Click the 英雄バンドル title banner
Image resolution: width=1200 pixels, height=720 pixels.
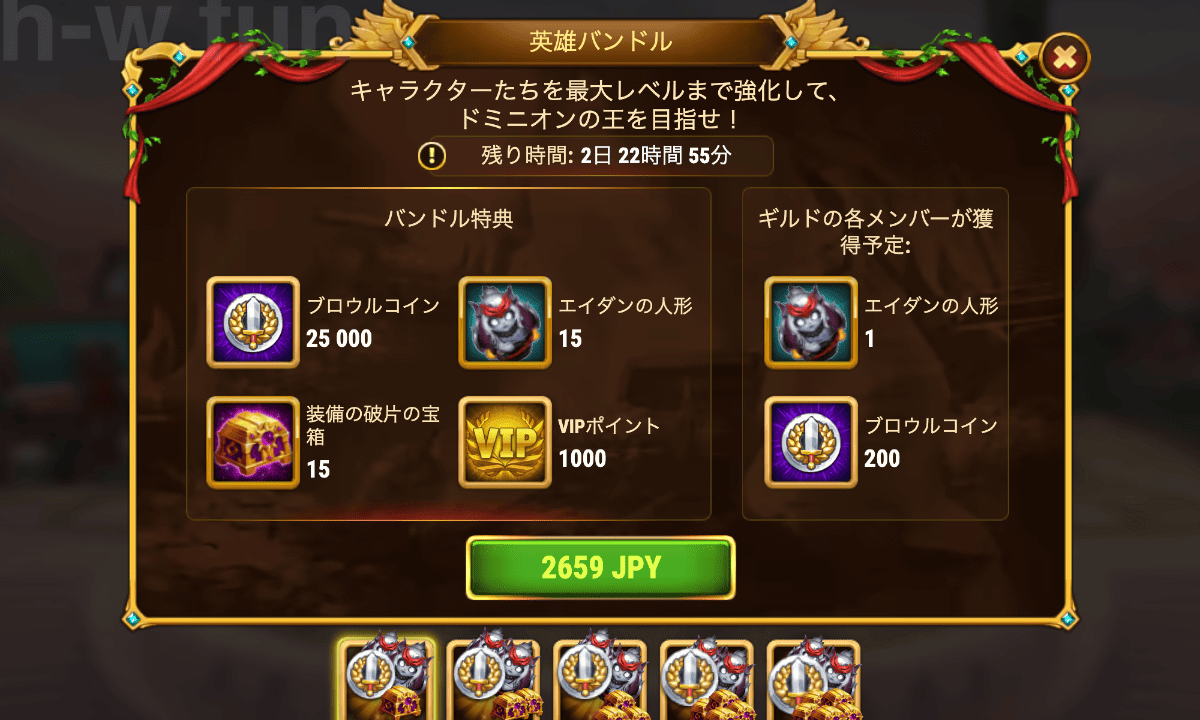click(x=600, y=41)
